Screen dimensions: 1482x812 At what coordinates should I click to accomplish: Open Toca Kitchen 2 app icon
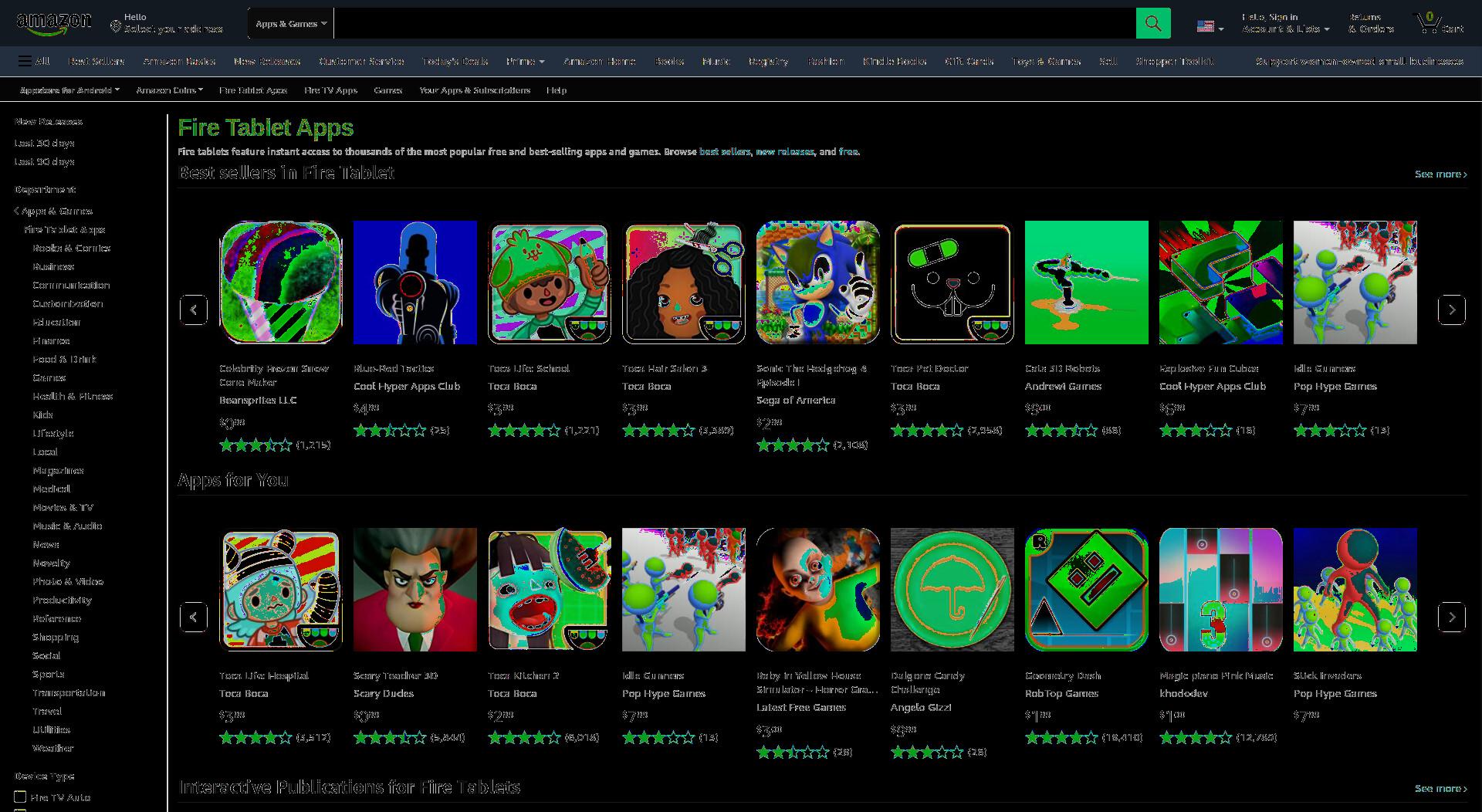pyautogui.click(x=549, y=590)
